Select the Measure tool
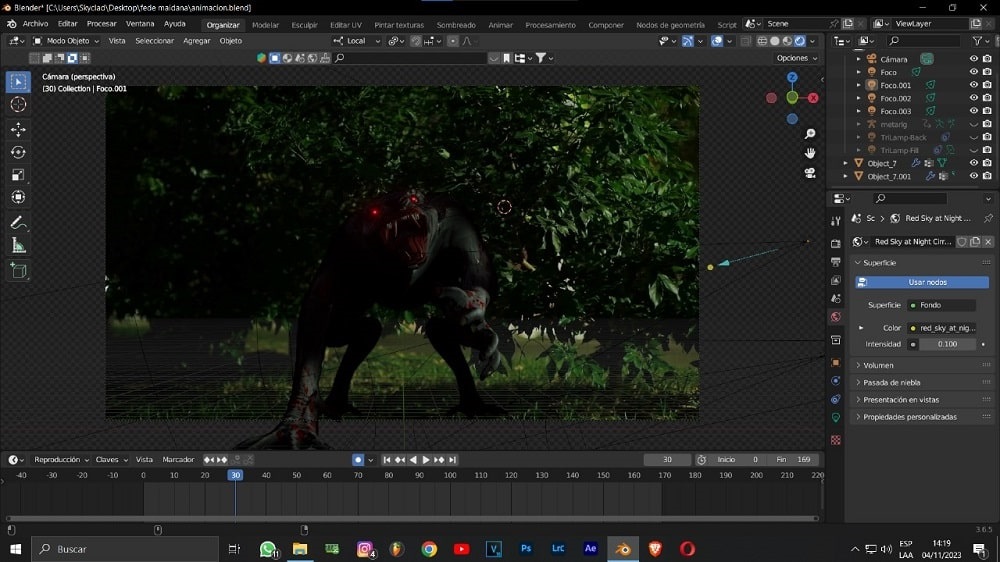 pyautogui.click(x=18, y=245)
